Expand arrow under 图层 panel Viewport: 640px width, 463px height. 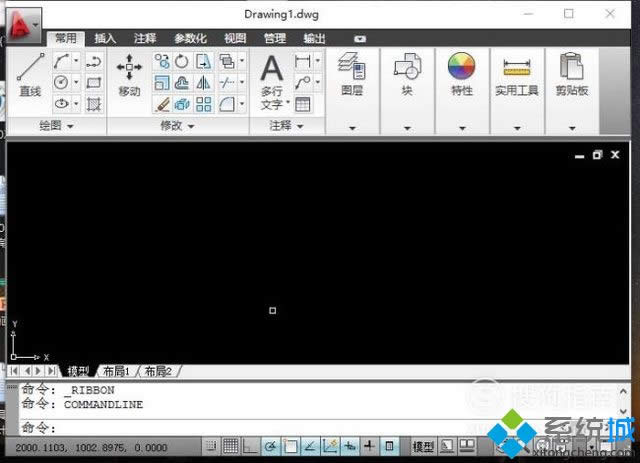(352, 128)
